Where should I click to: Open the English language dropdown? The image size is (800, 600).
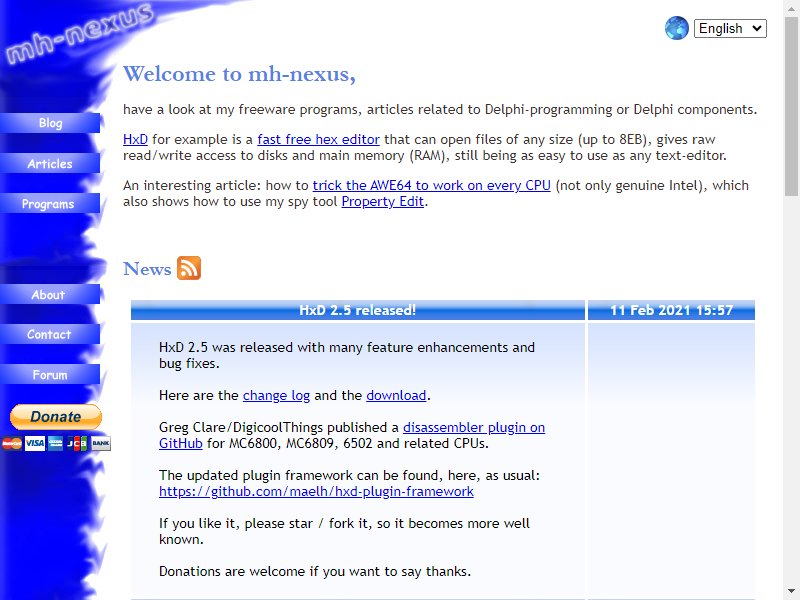pos(730,29)
